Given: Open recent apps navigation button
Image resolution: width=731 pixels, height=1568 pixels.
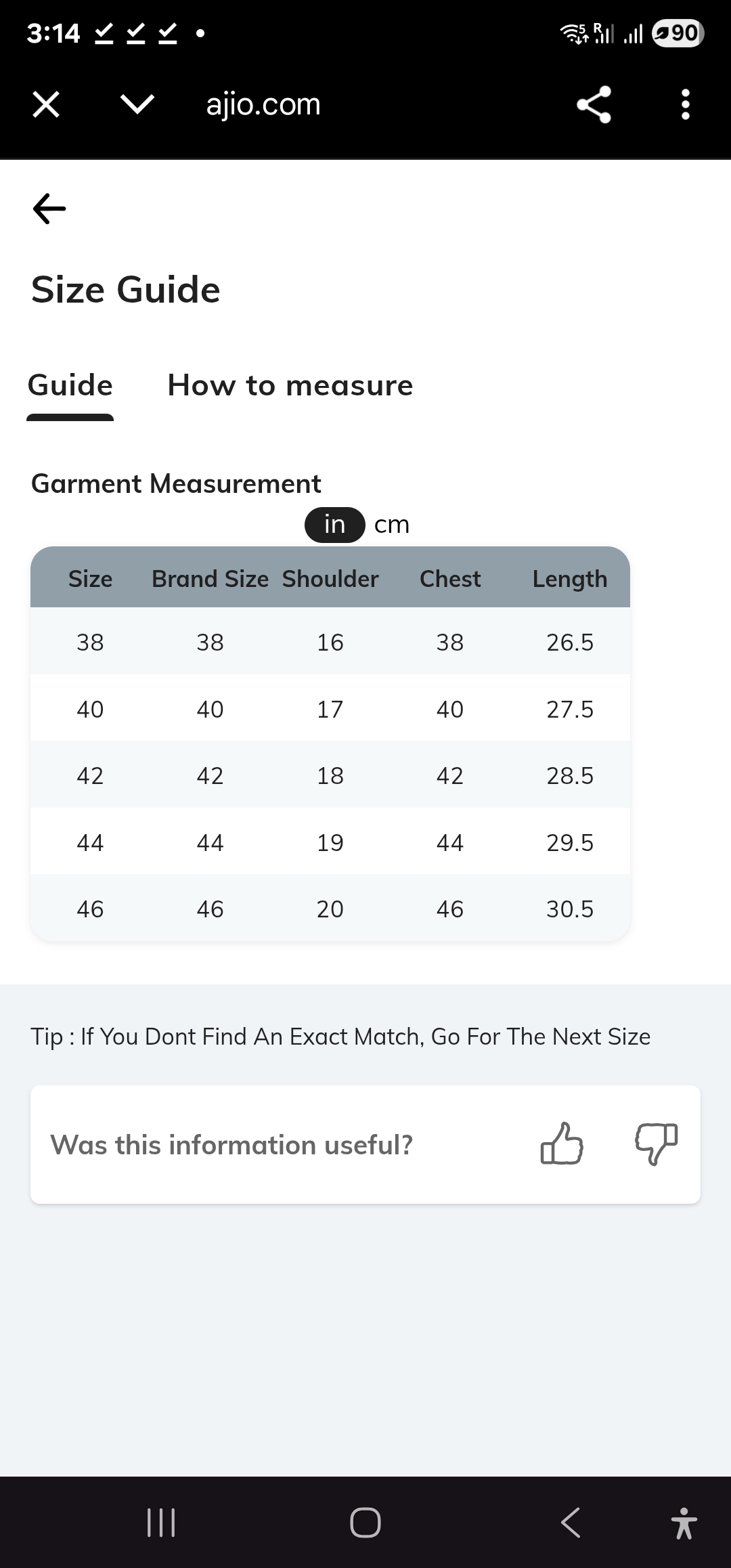Looking at the screenshot, I should point(161,1523).
